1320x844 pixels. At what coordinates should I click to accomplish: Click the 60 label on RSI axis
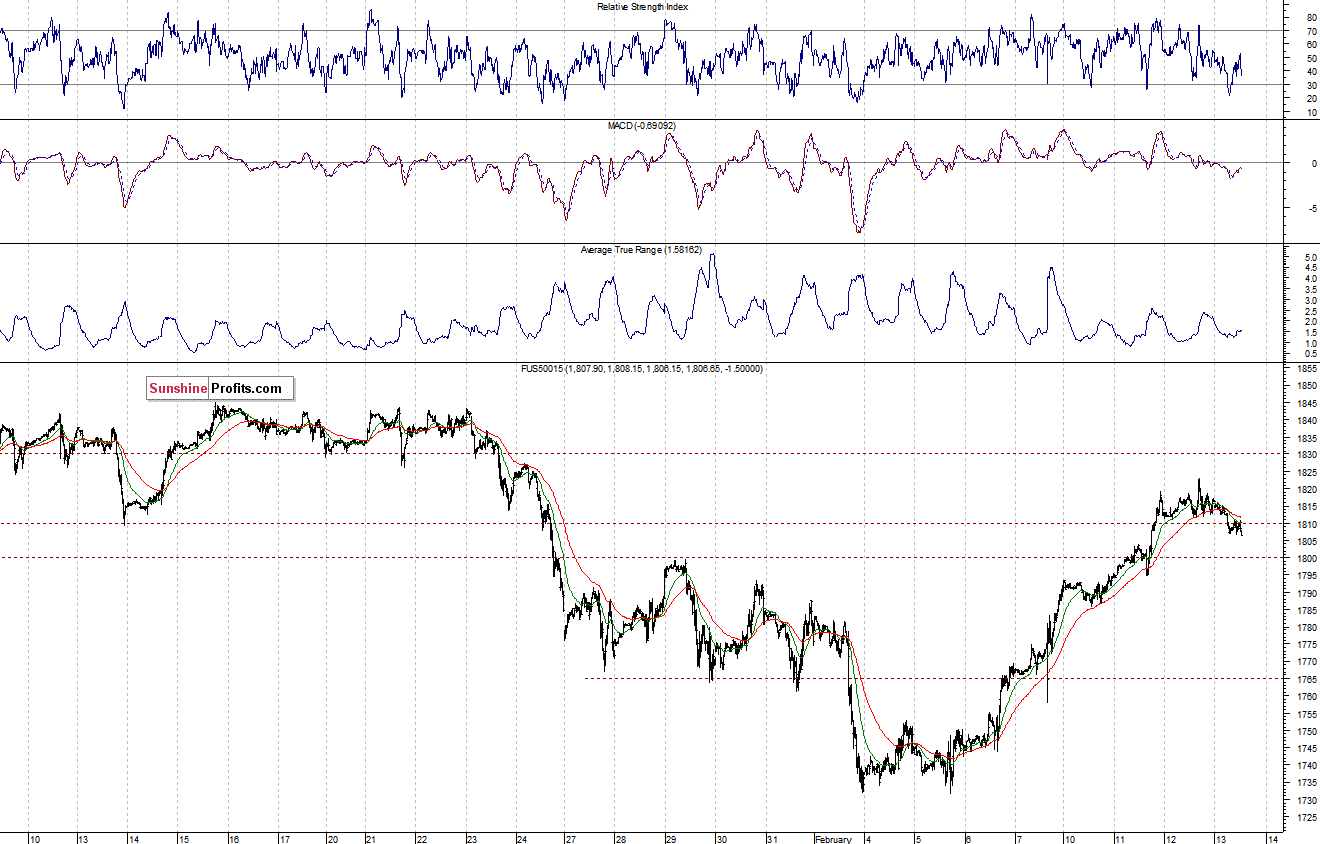[1310, 44]
